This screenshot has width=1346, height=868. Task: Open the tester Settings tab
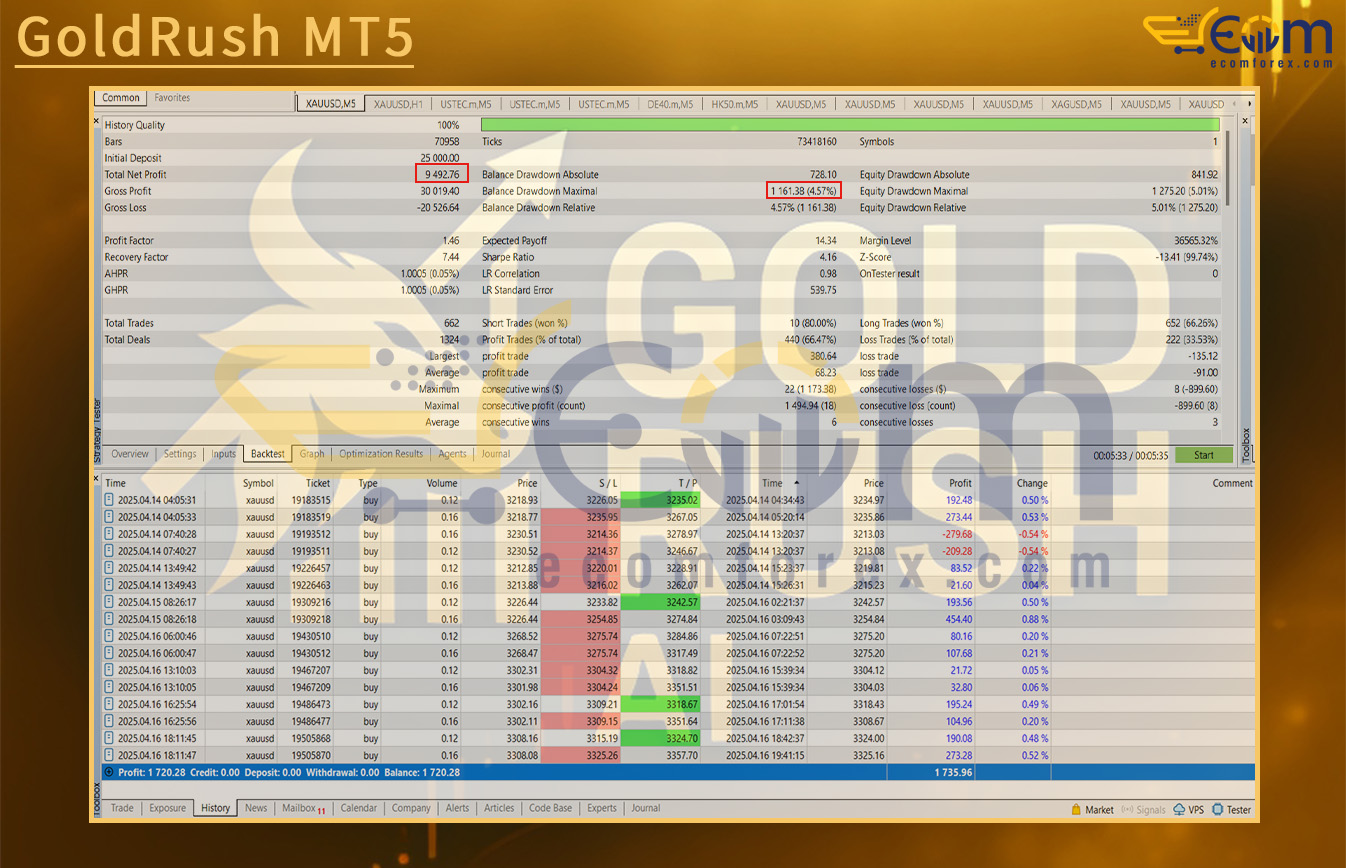pos(180,454)
